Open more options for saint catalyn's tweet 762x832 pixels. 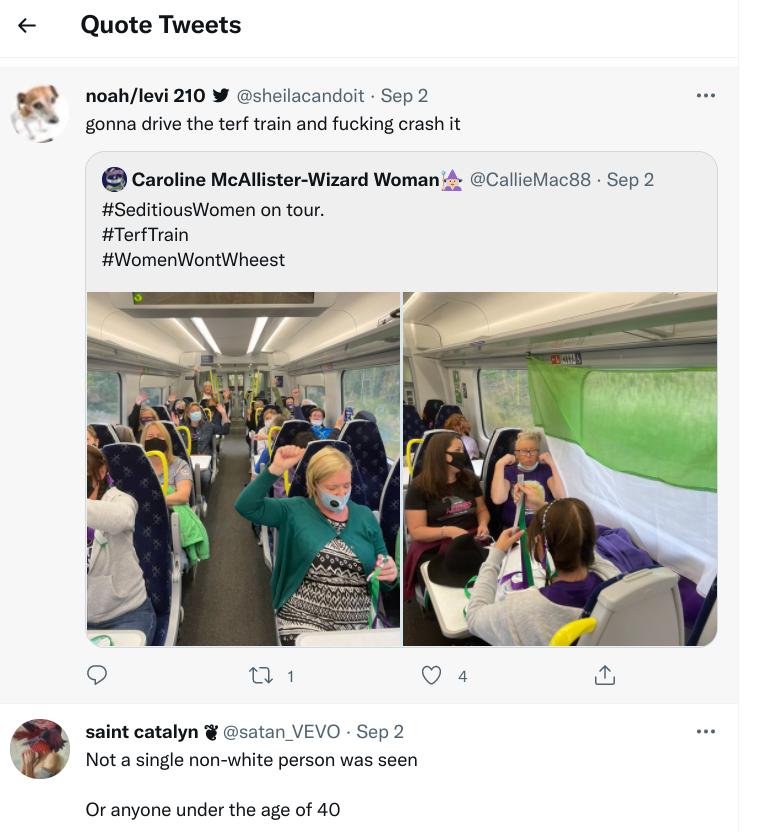pos(705,732)
